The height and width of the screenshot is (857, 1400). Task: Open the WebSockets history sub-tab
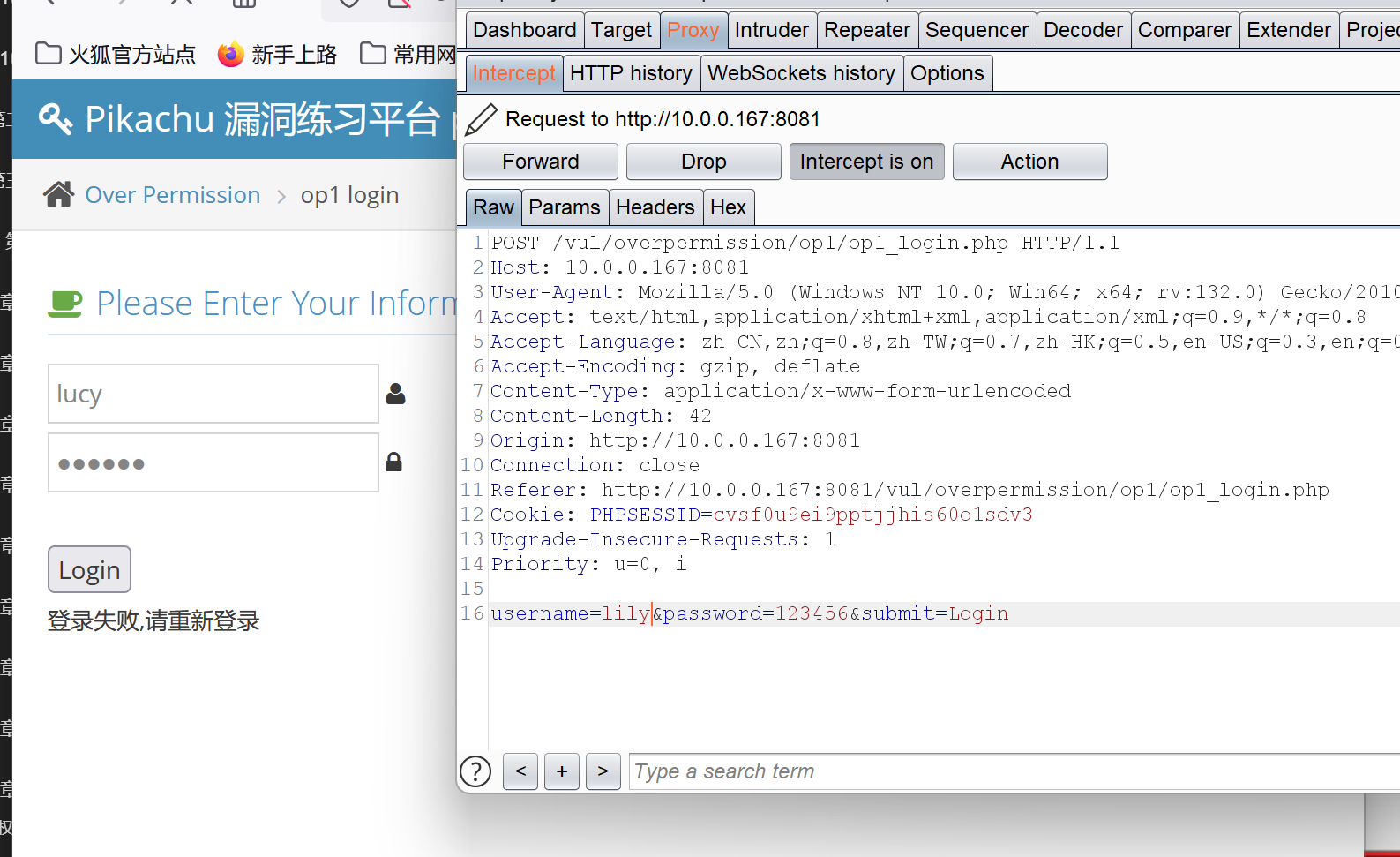tap(801, 73)
